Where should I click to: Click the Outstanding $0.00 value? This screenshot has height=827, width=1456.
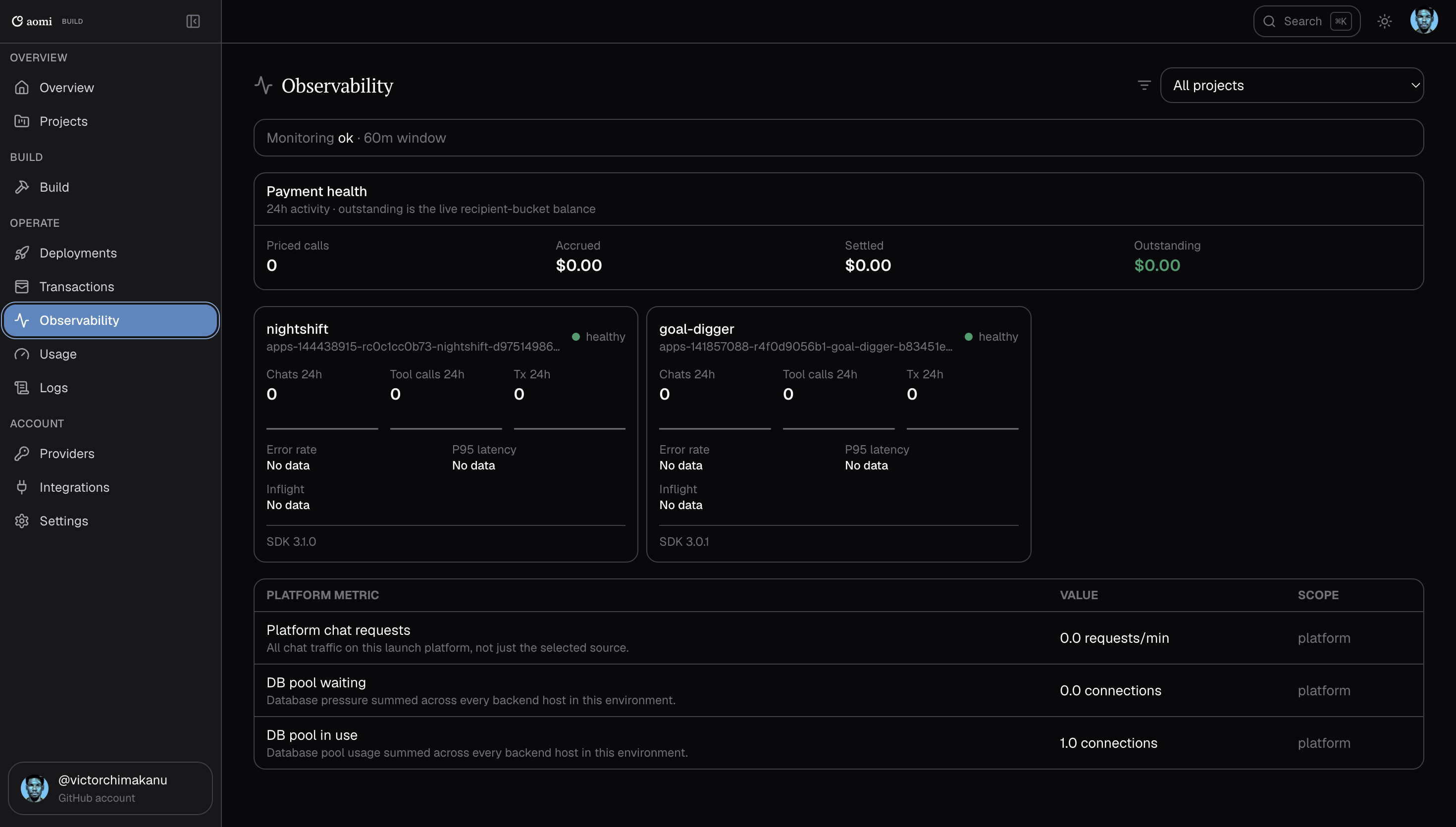coord(1157,265)
